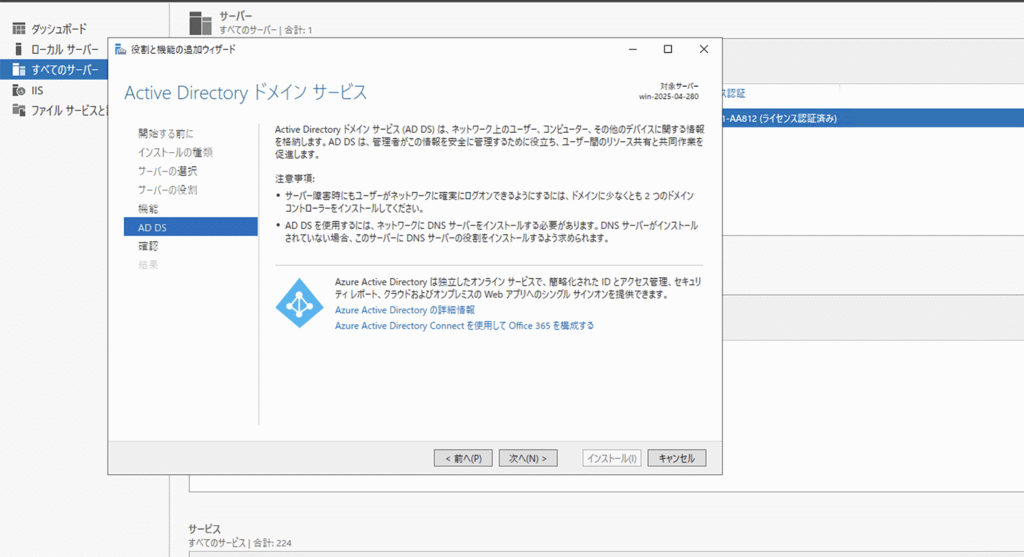This screenshot has height=557, width=1024.
Task: Click target server name win-2025-04-280
Action: click(669, 97)
